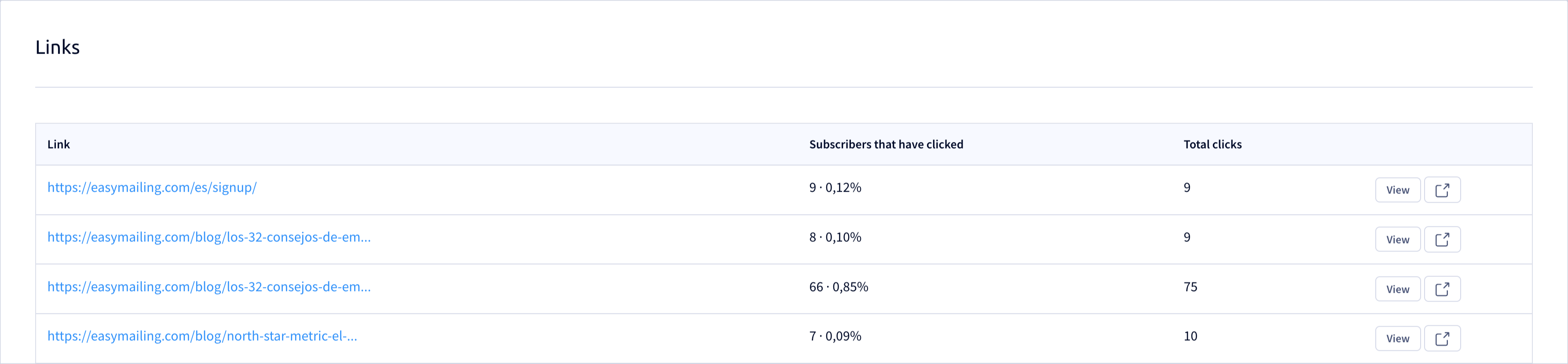Open consejos blog link with 8 subscribers
The width and height of the screenshot is (1568, 364).
coord(209,237)
